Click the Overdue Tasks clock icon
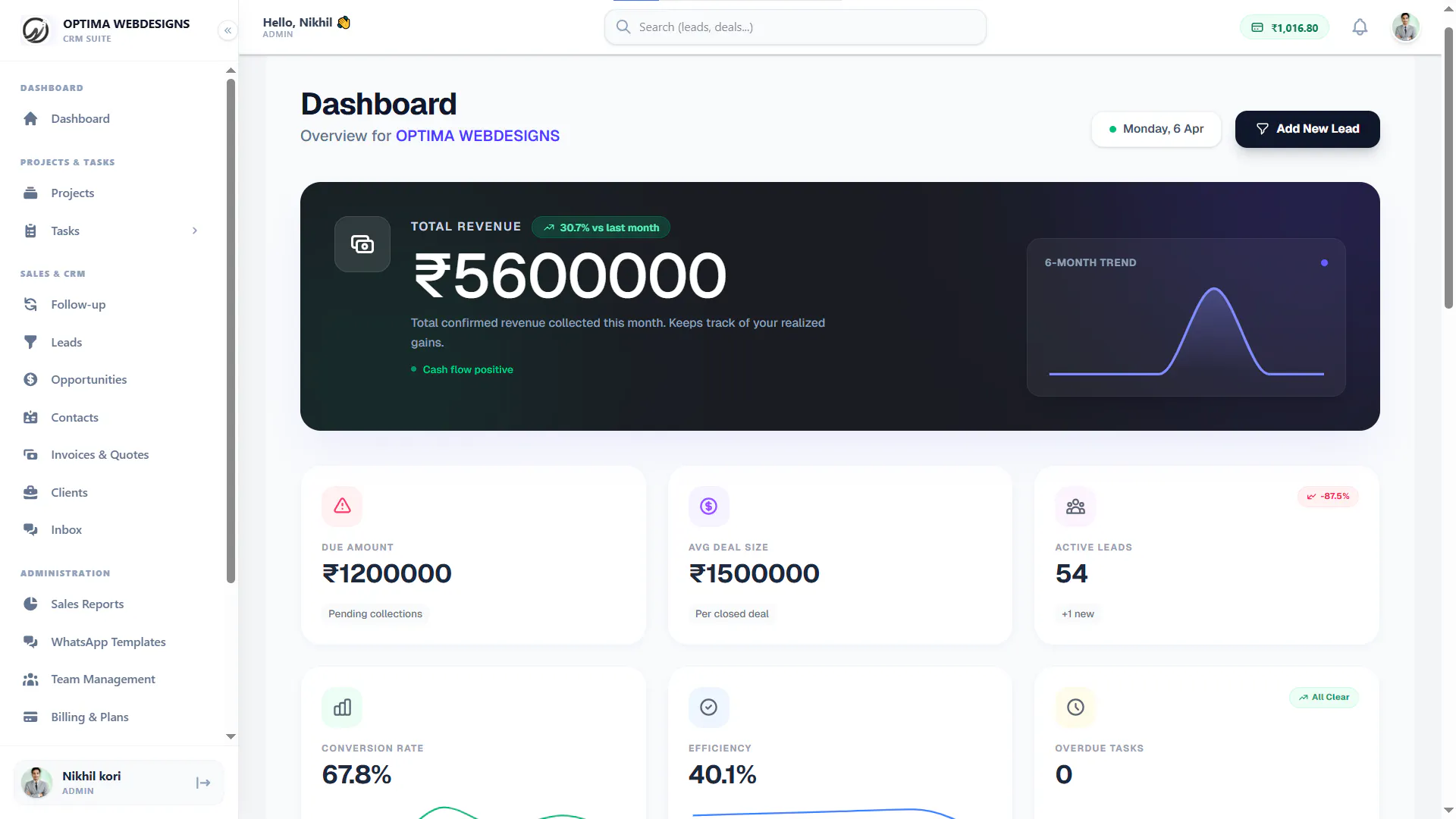 1075,708
